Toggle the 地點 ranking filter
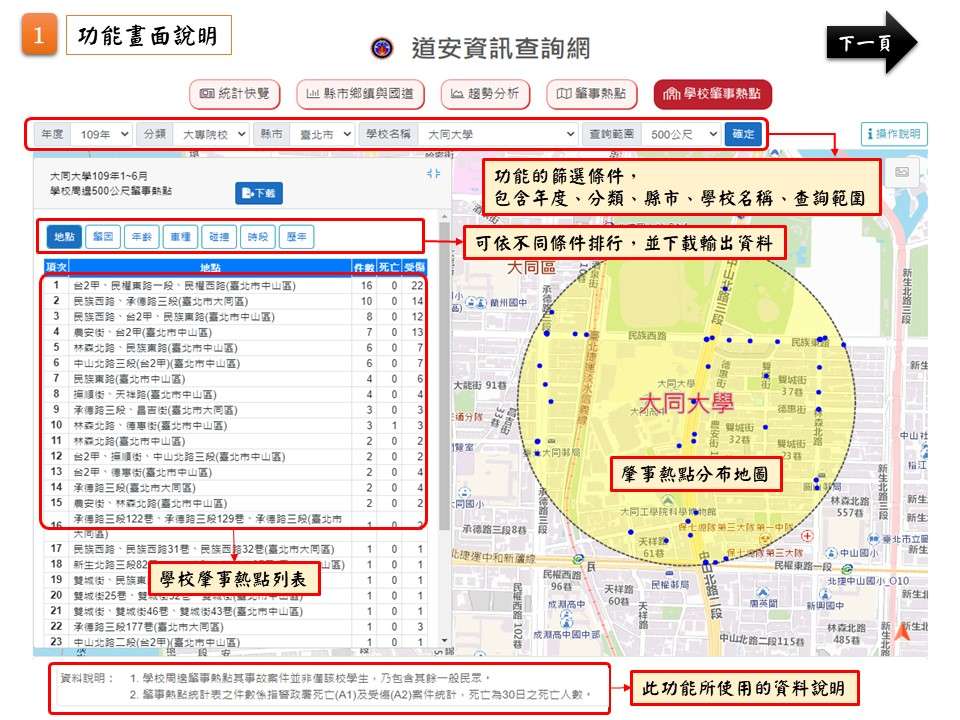This screenshot has height=720, width=960. (64, 236)
